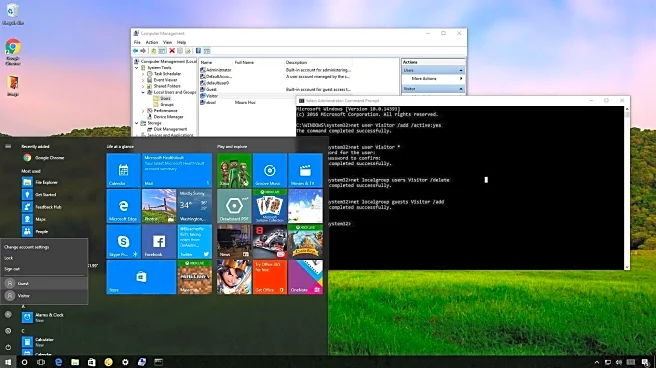This screenshot has height=368, width=656.
Task: Open the Xbox tile
Action: tap(234, 170)
